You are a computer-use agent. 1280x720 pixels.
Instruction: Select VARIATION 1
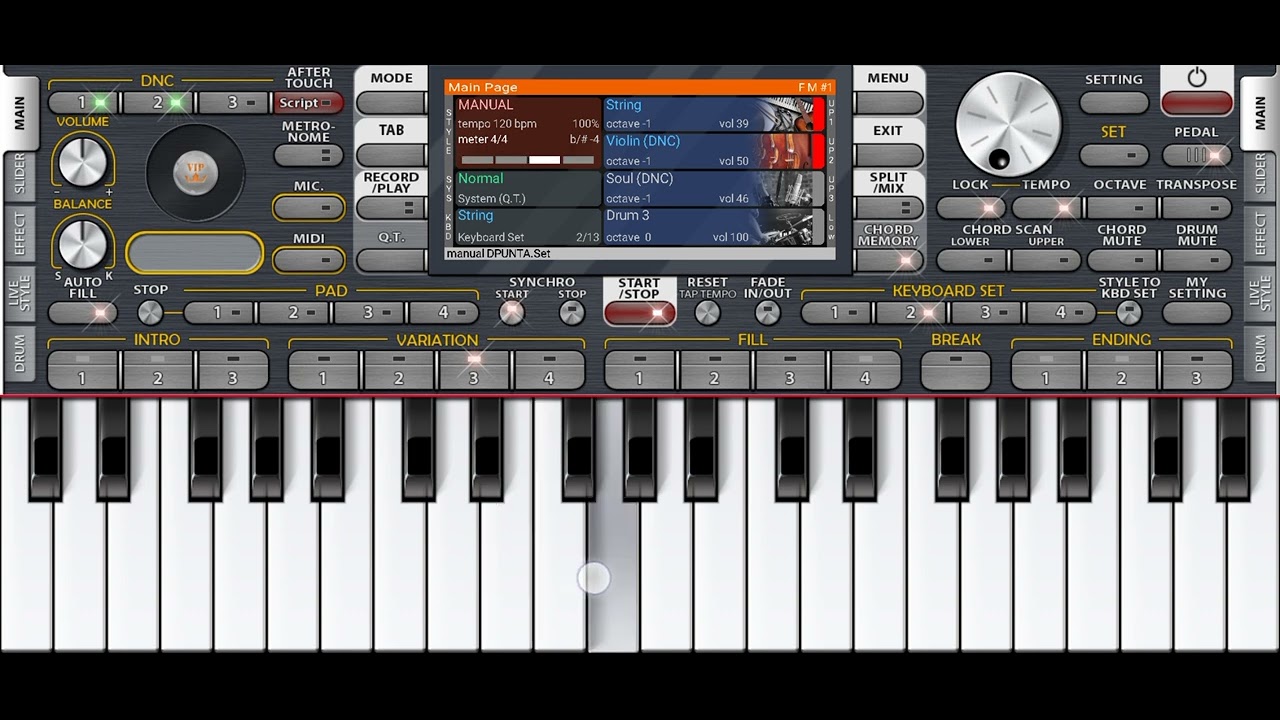pos(323,370)
